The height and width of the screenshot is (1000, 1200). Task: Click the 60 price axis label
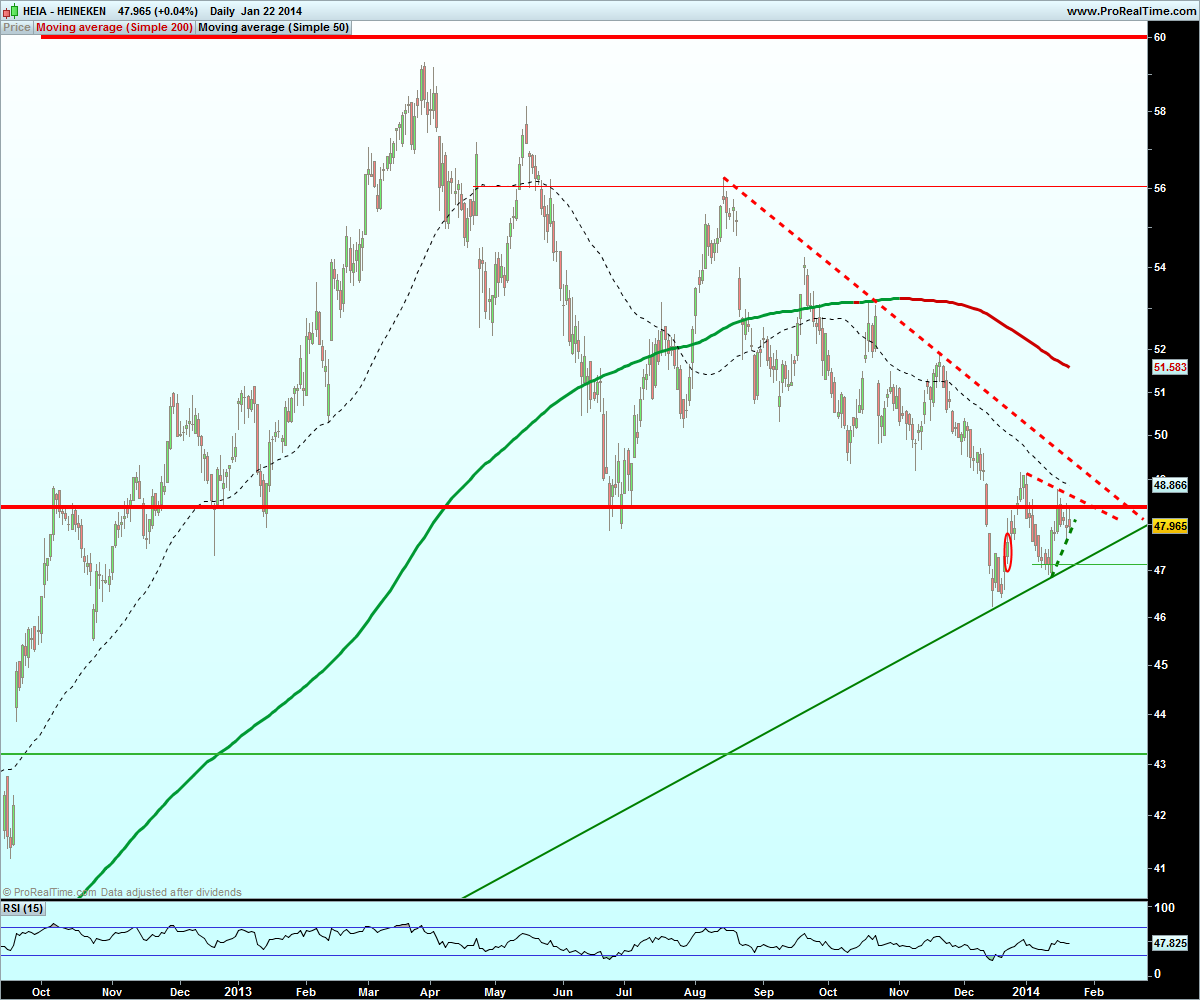1160,37
